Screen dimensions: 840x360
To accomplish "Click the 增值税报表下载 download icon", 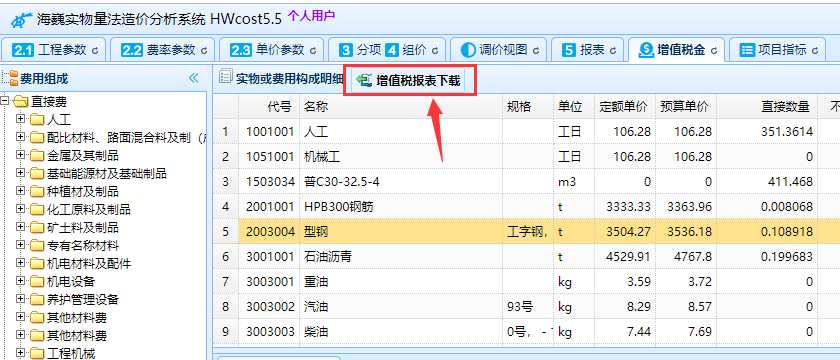I will (x=364, y=81).
